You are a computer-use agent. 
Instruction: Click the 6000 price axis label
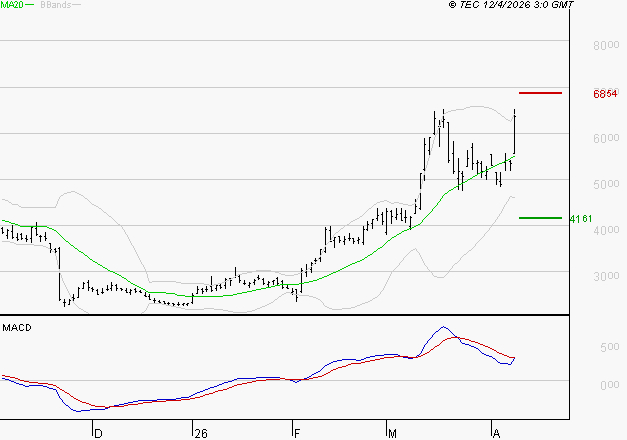pos(606,138)
